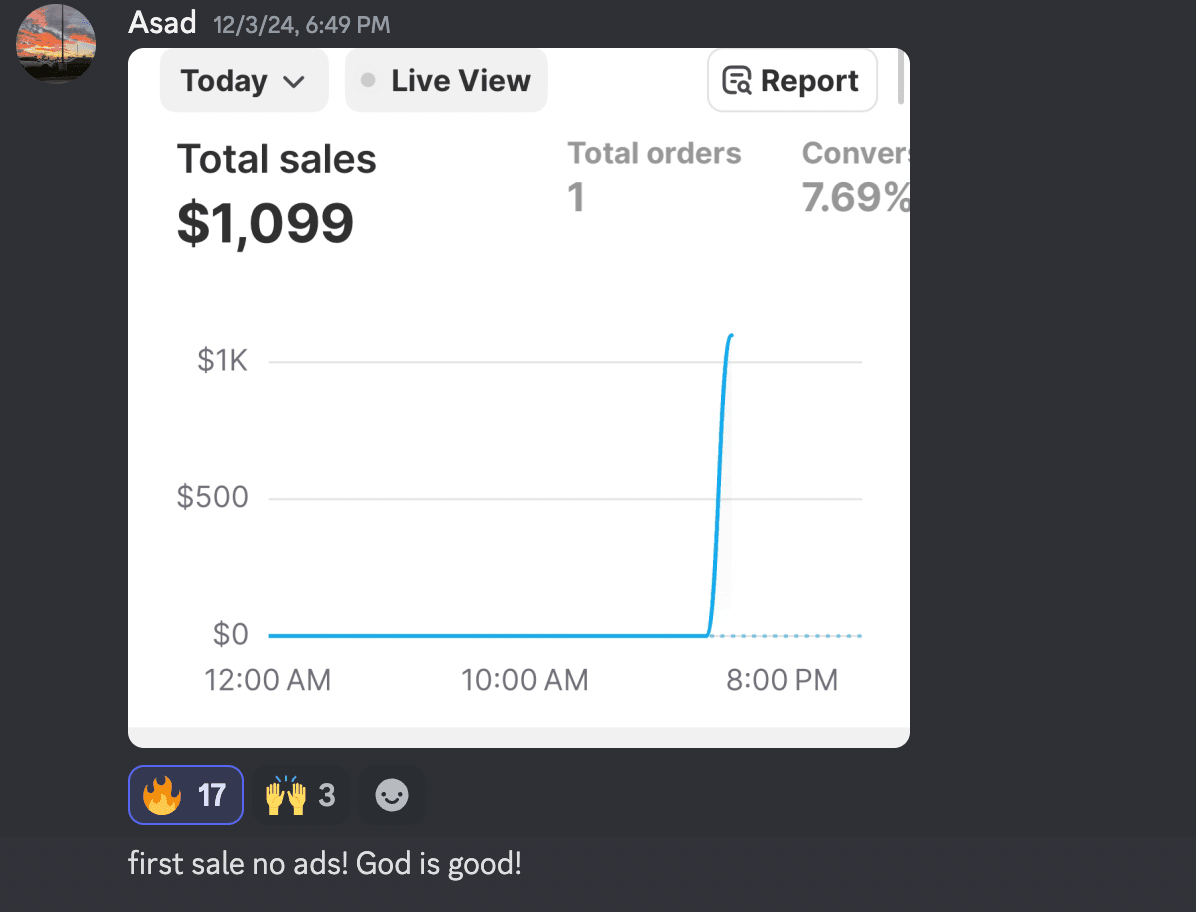Open the Report button text
The image size is (1196, 912).
(809, 81)
